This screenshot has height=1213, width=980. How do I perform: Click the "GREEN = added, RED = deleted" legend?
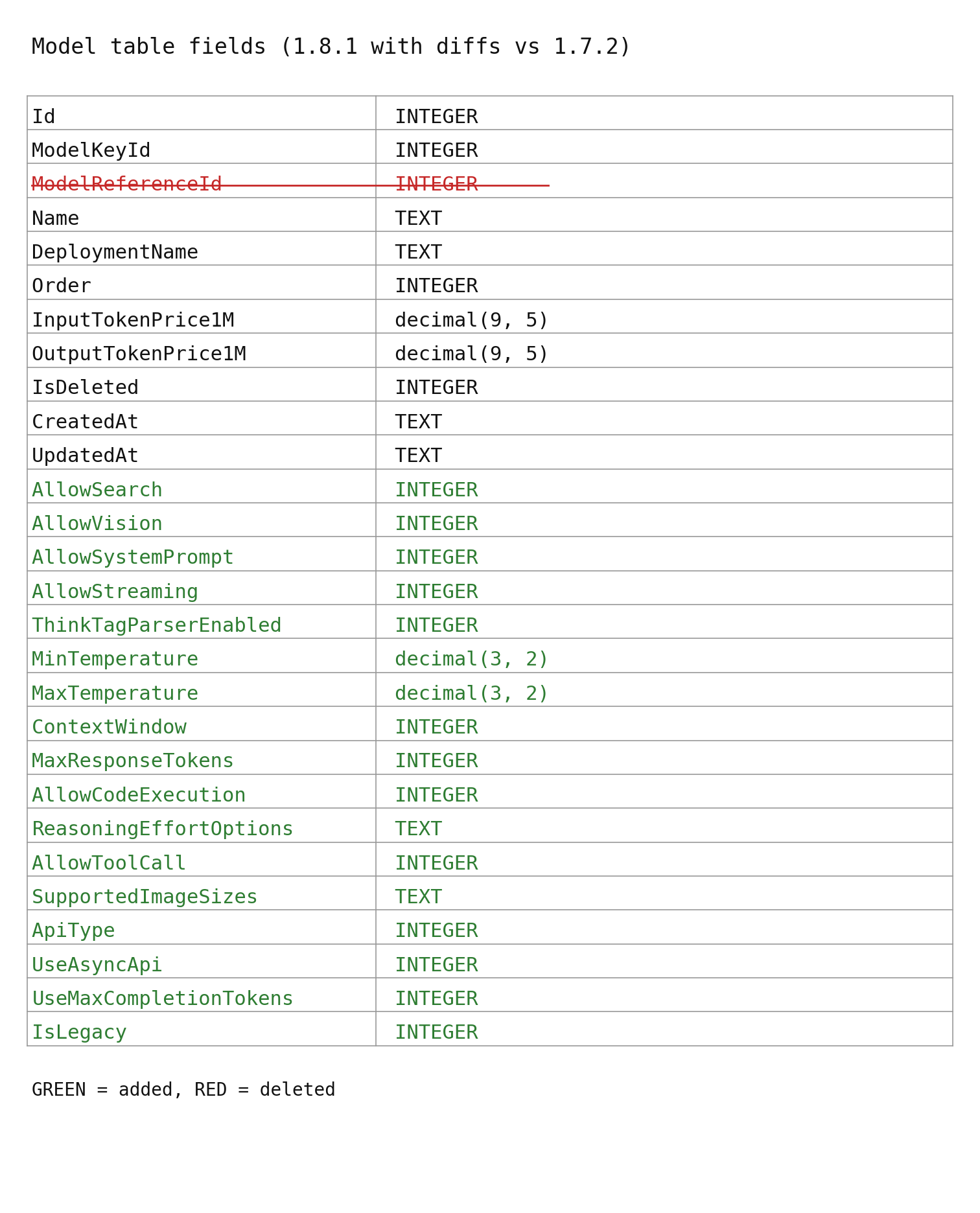pos(183,1090)
